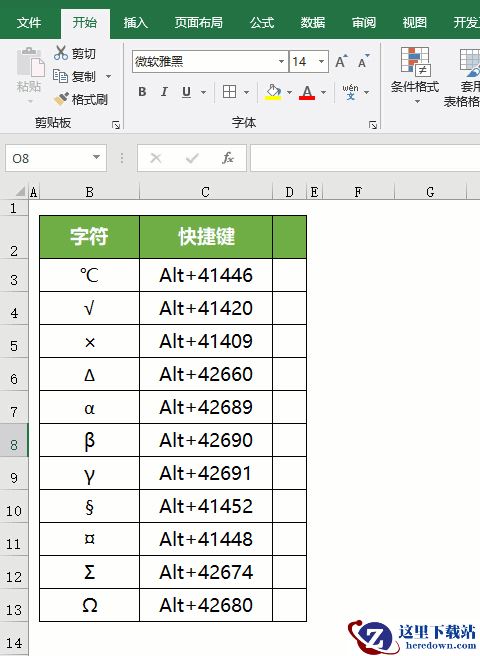Increase font size with large A icon

pos(341,62)
